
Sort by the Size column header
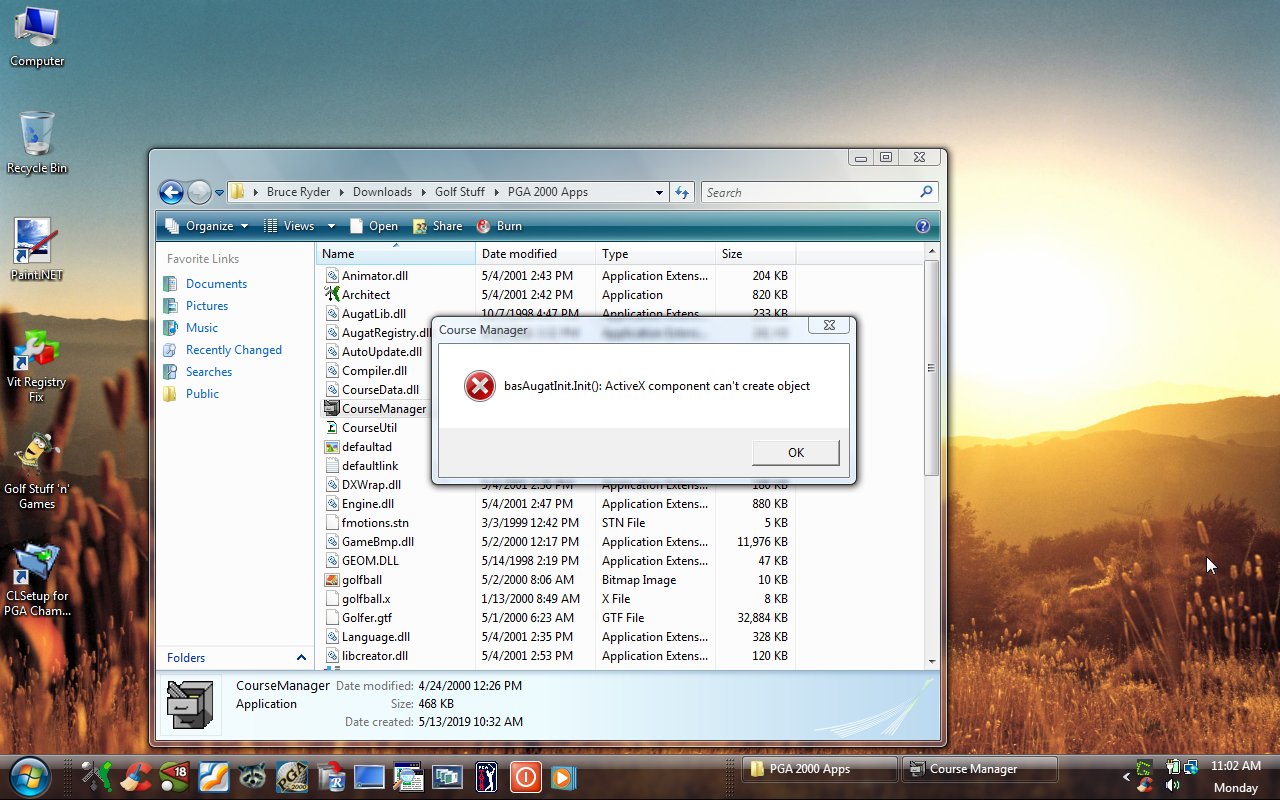756,254
